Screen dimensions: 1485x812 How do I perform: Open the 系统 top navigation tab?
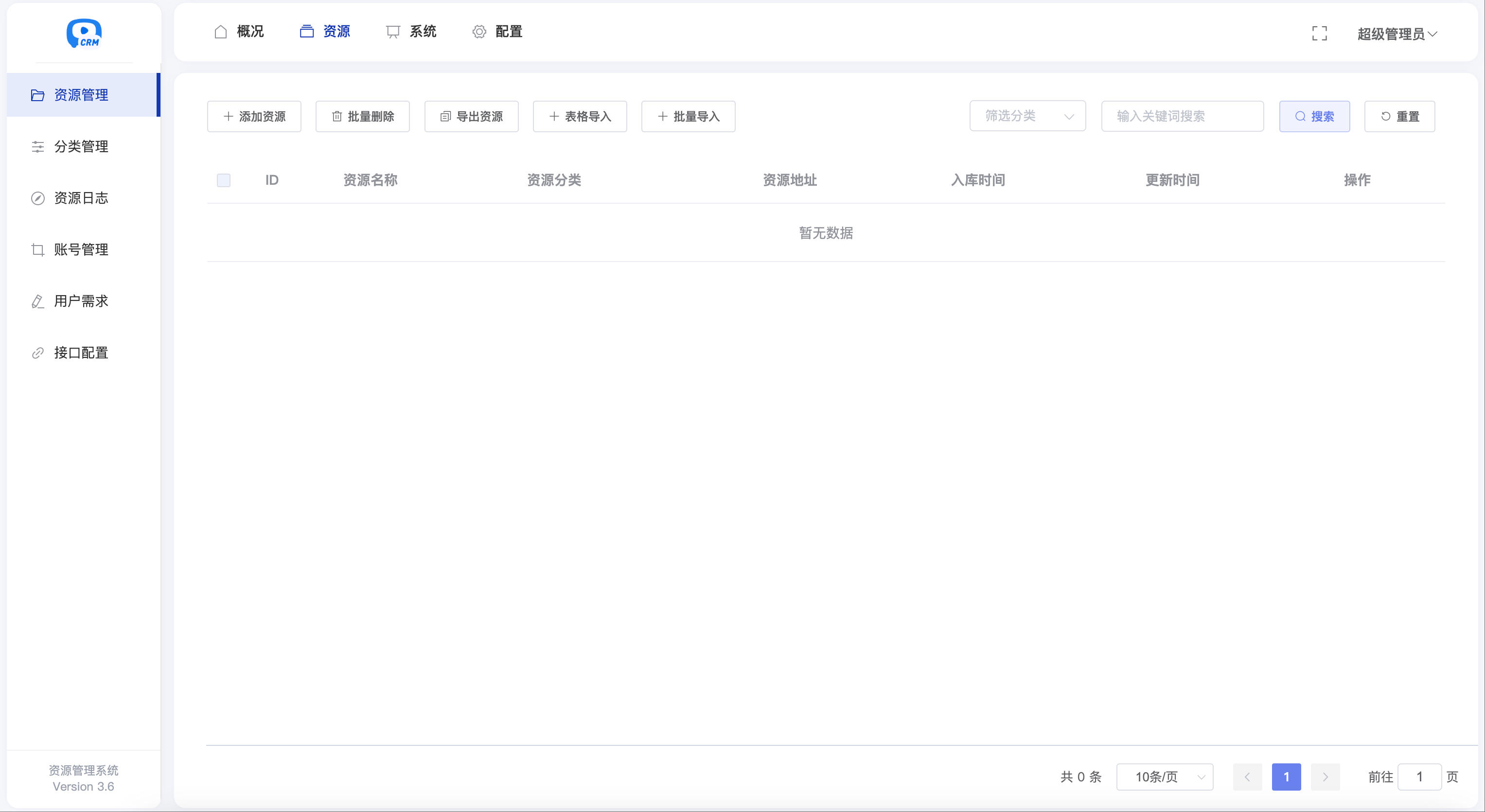411,32
